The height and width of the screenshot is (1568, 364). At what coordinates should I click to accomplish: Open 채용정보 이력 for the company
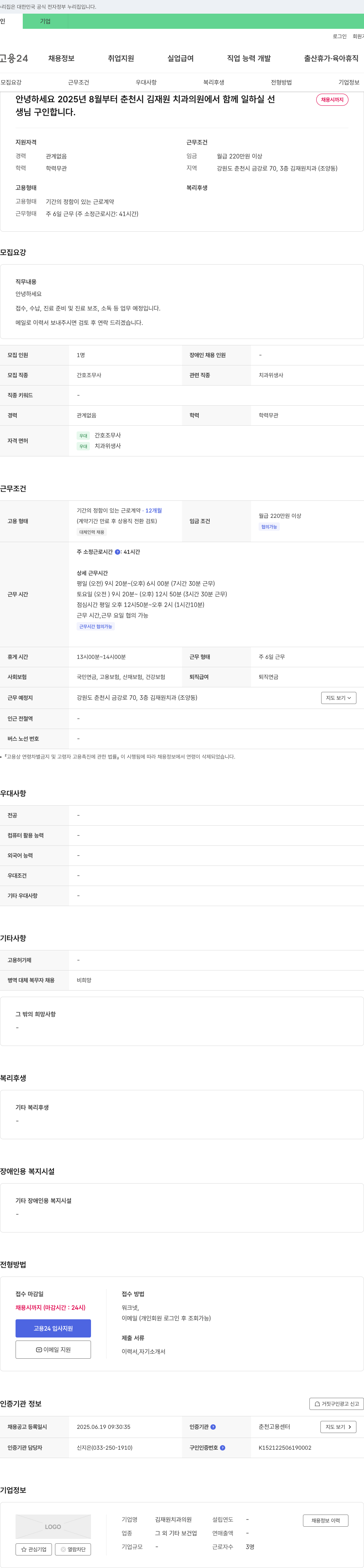pos(326,1521)
